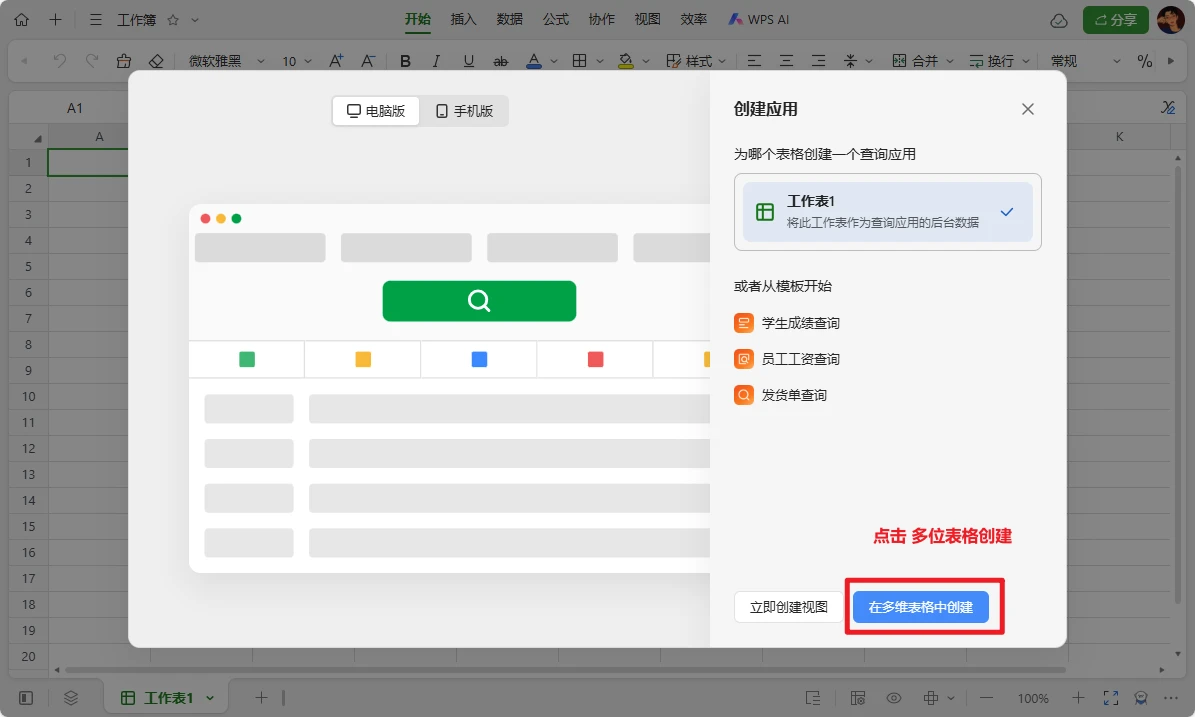Click the green search button in preview
The width and height of the screenshot is (1195, 717).
(x=479, y=301)
